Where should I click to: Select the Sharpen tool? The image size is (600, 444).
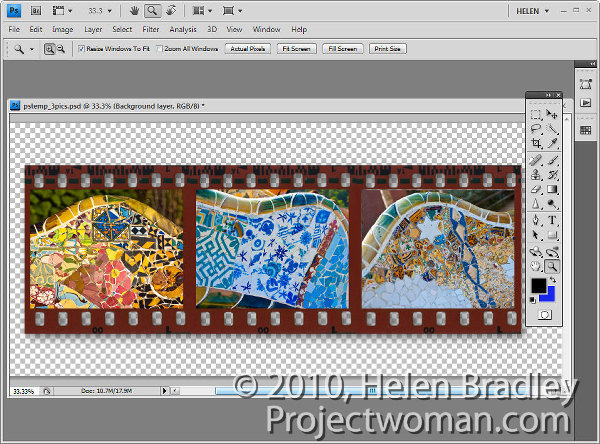(536, 204)
